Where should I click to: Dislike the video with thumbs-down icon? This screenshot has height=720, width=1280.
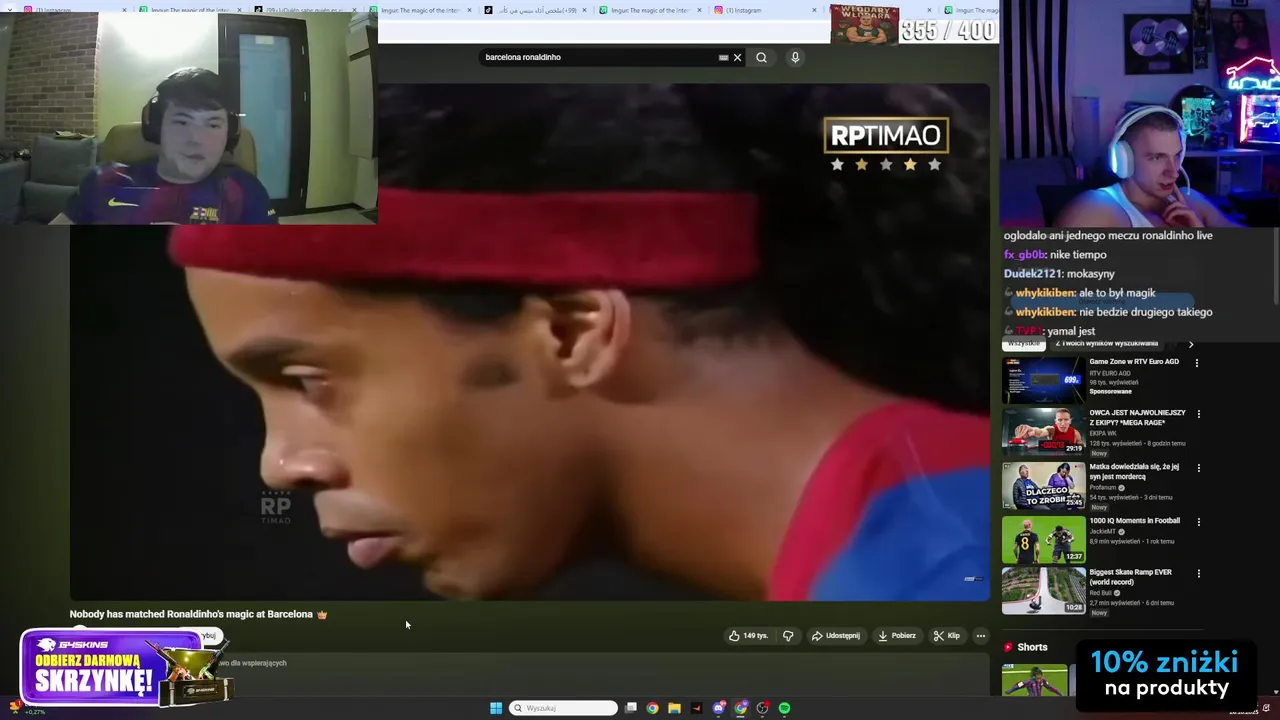pos(788,636)
